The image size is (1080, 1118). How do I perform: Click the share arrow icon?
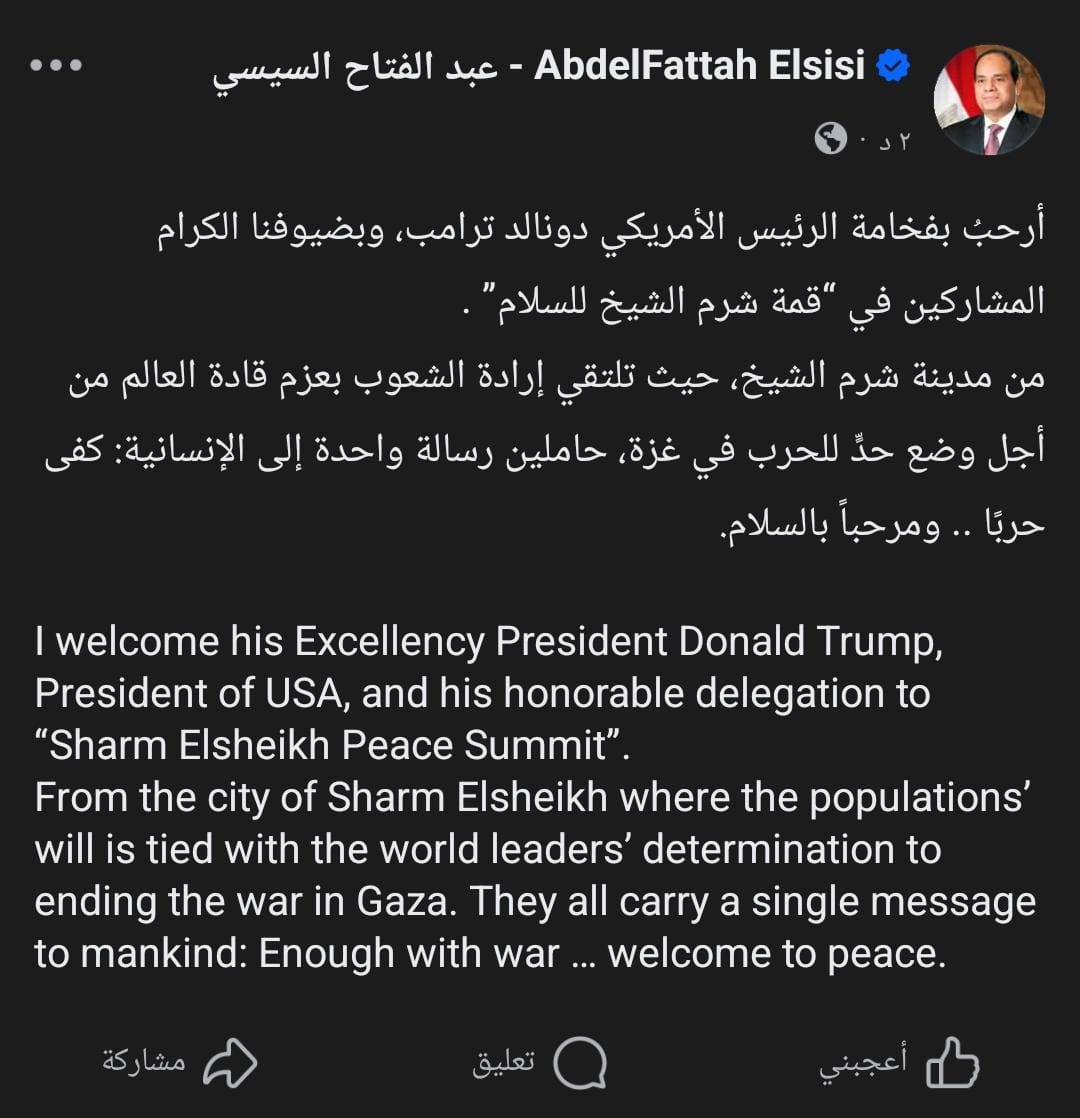point(230,1062)
